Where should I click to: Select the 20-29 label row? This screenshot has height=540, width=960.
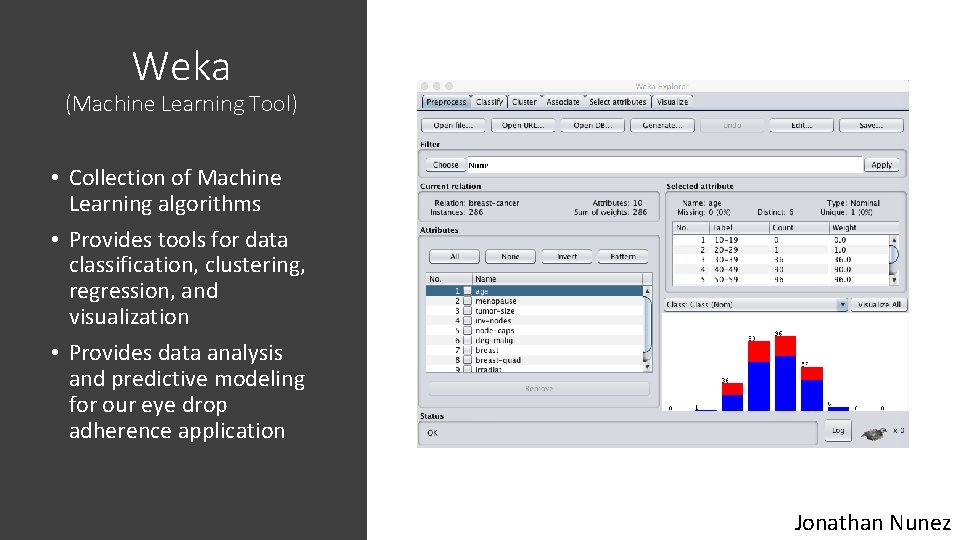(781, 250)
